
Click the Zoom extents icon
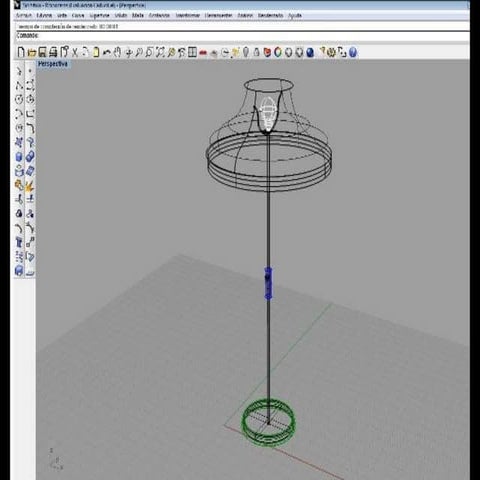160,52
